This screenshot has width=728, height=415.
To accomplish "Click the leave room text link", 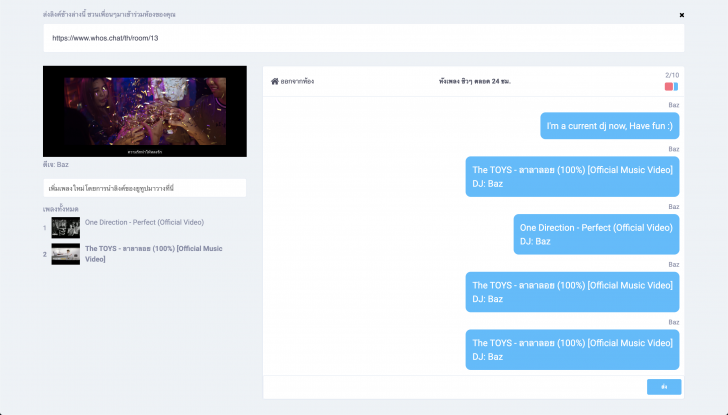I will coord(297,81).
